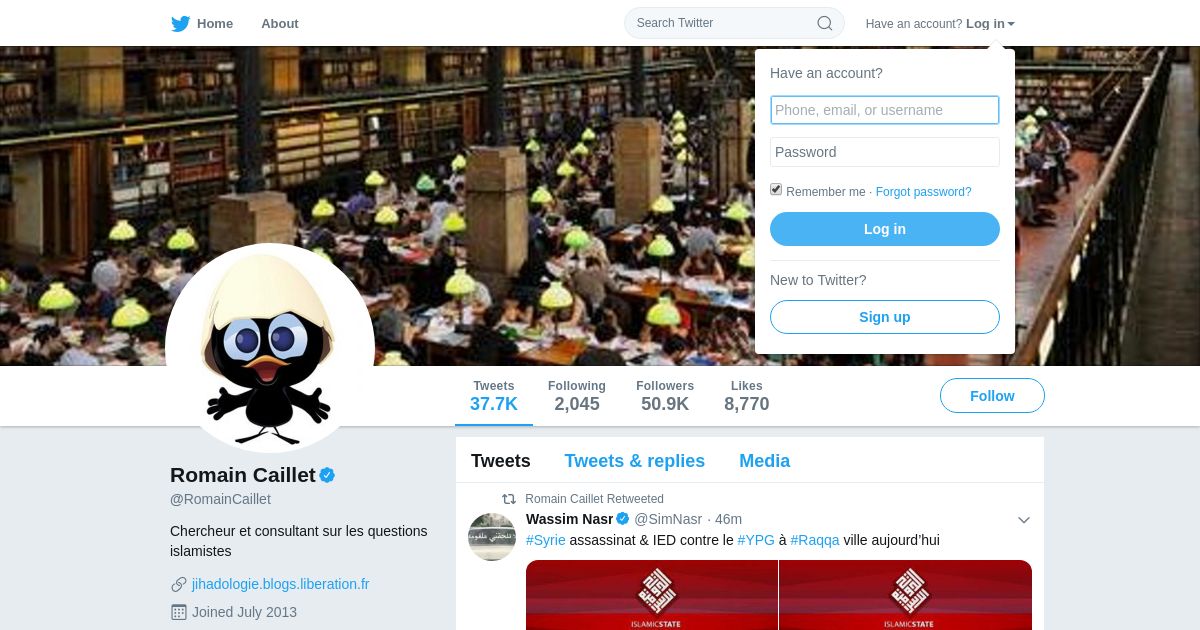Toggle the Remember me checkbox
The width and height of the screenshot is (1200, 630).
[776, 190]
